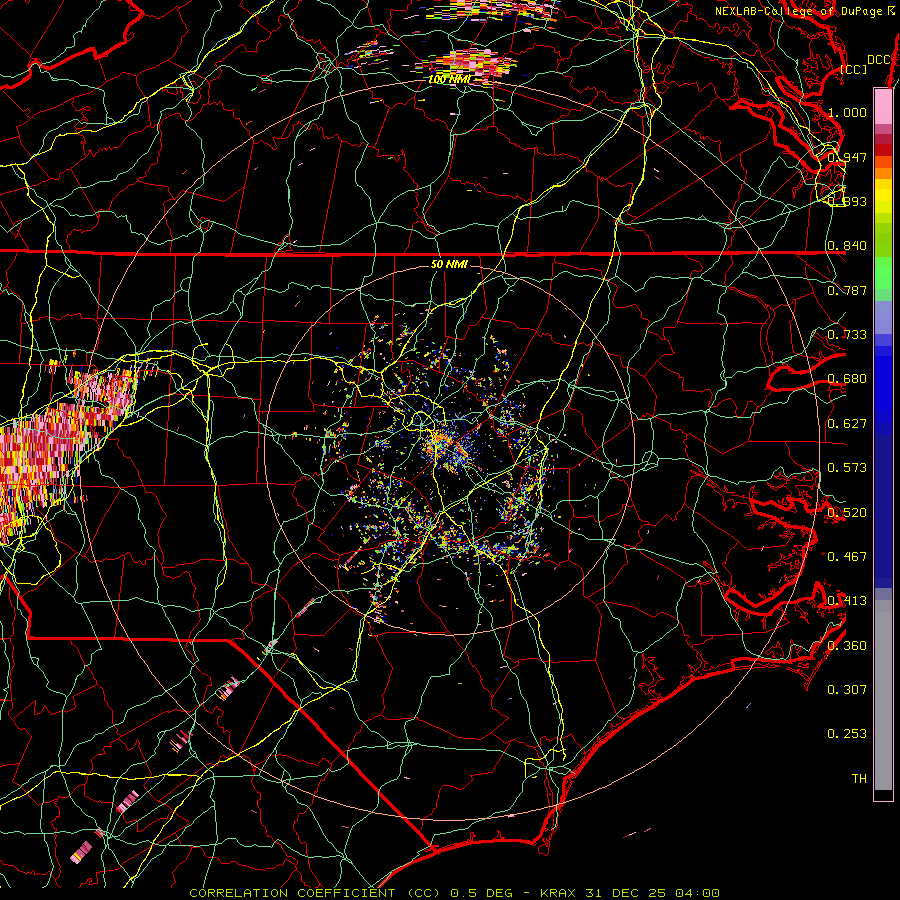
Task: Pick the pink top segment of color bar
Action: click(x=883, y=107)
